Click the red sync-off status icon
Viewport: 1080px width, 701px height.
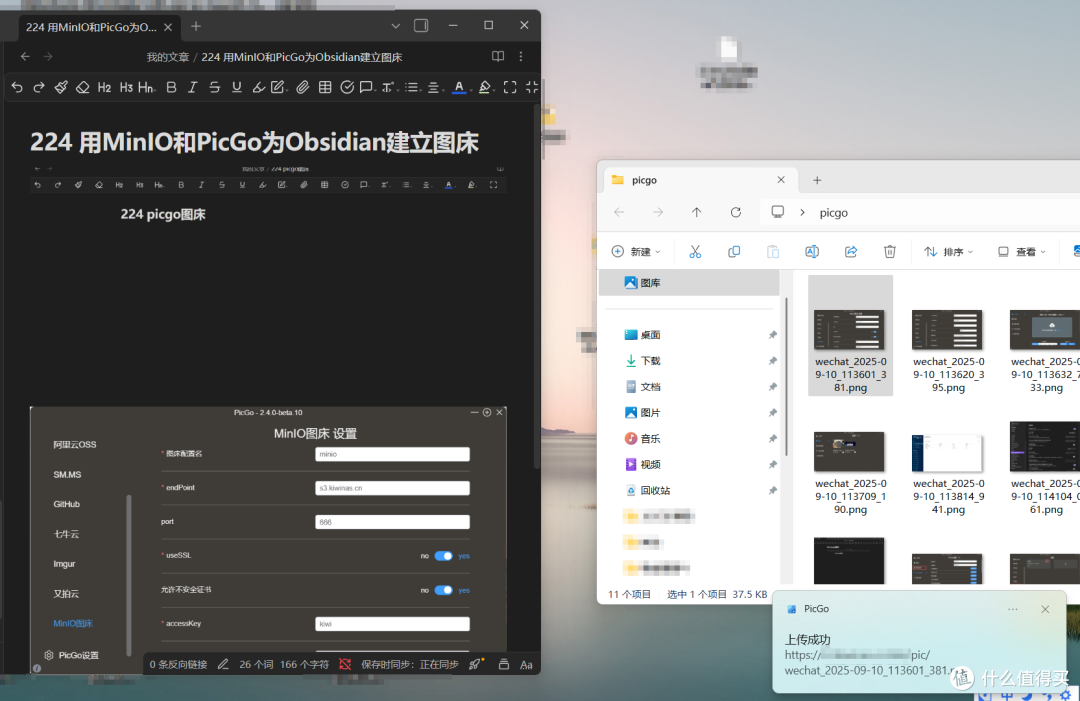click(345, 665)
